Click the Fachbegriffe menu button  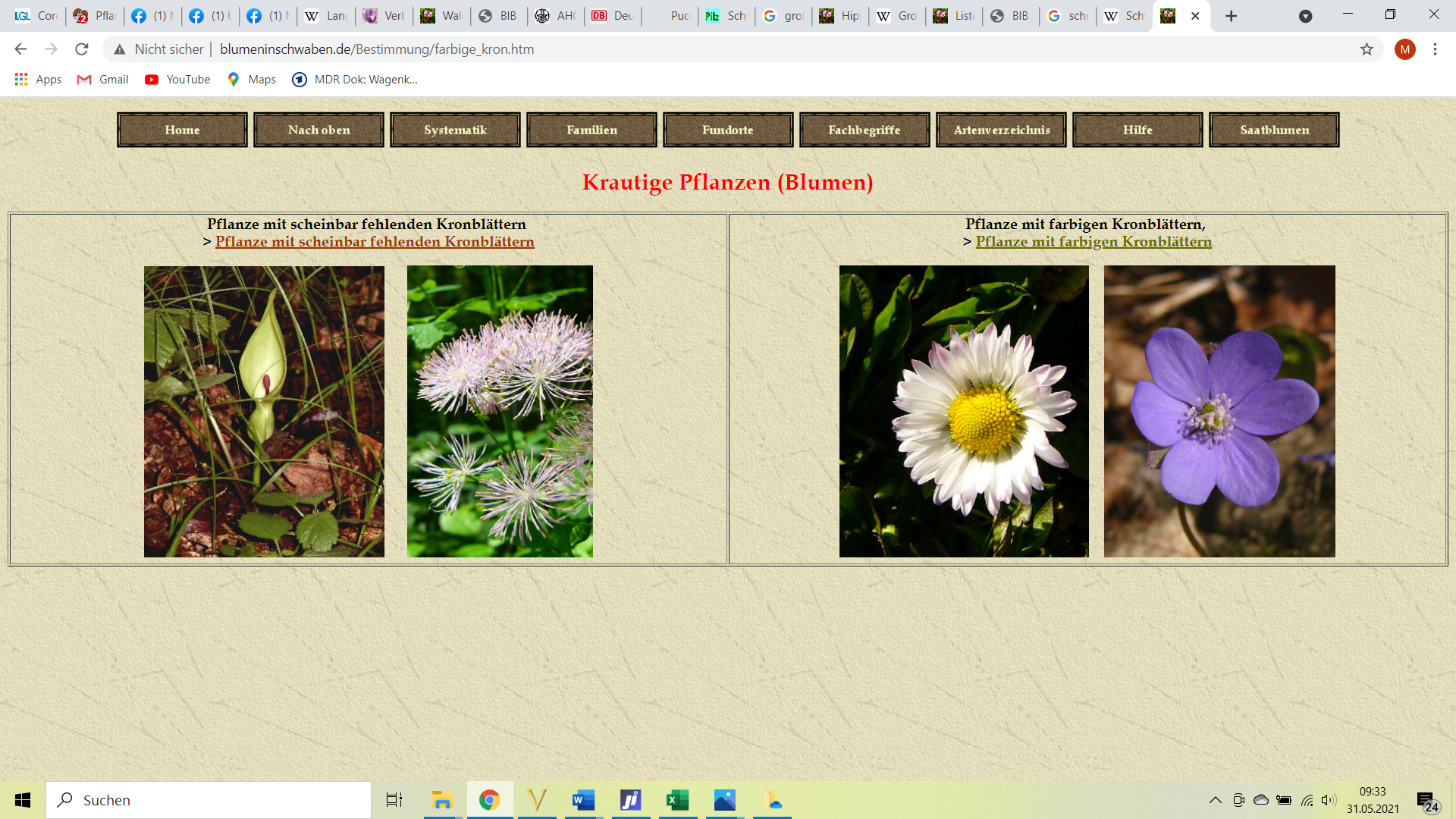coord(864,130)
